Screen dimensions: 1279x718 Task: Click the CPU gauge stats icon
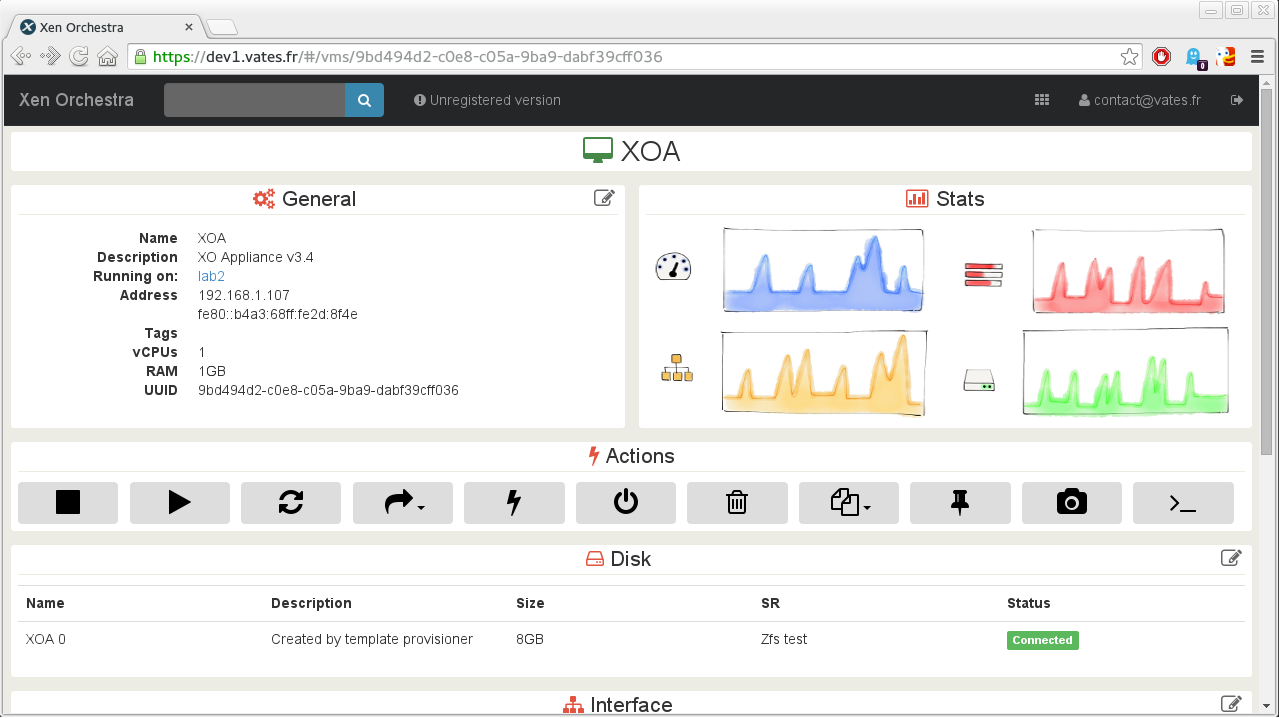tap(673, 267)
